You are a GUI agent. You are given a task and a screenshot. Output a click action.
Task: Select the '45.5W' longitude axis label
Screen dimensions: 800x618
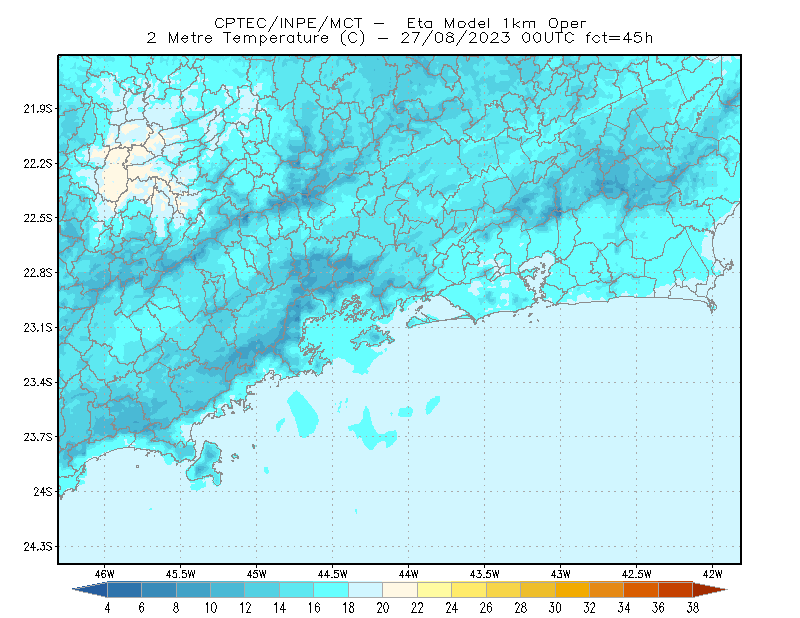pos(181,574)
